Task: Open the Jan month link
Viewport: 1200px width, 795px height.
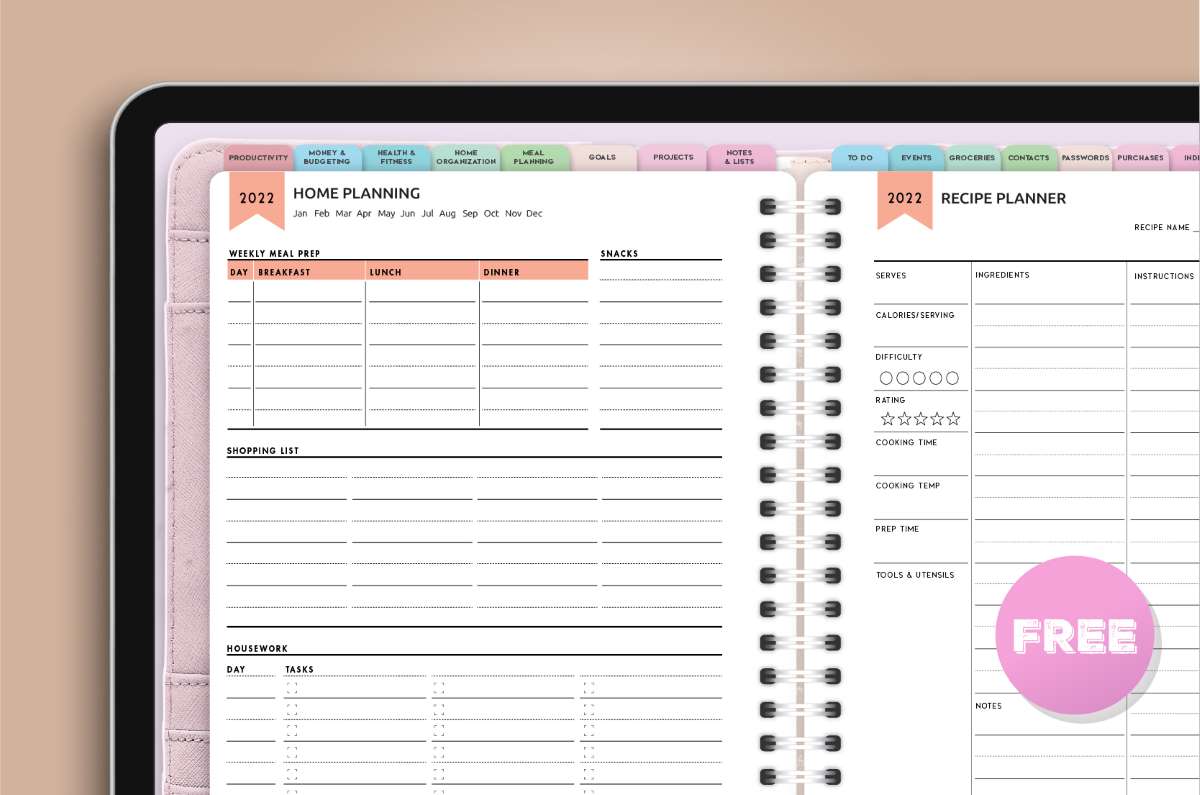Action: (300, 214)
